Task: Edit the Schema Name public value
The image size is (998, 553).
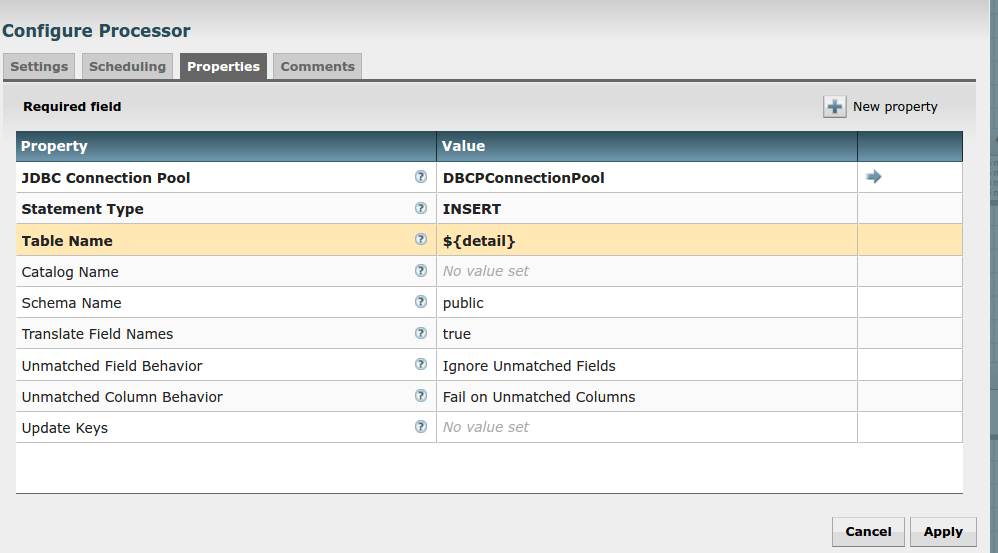Action: tap(646, 303)
